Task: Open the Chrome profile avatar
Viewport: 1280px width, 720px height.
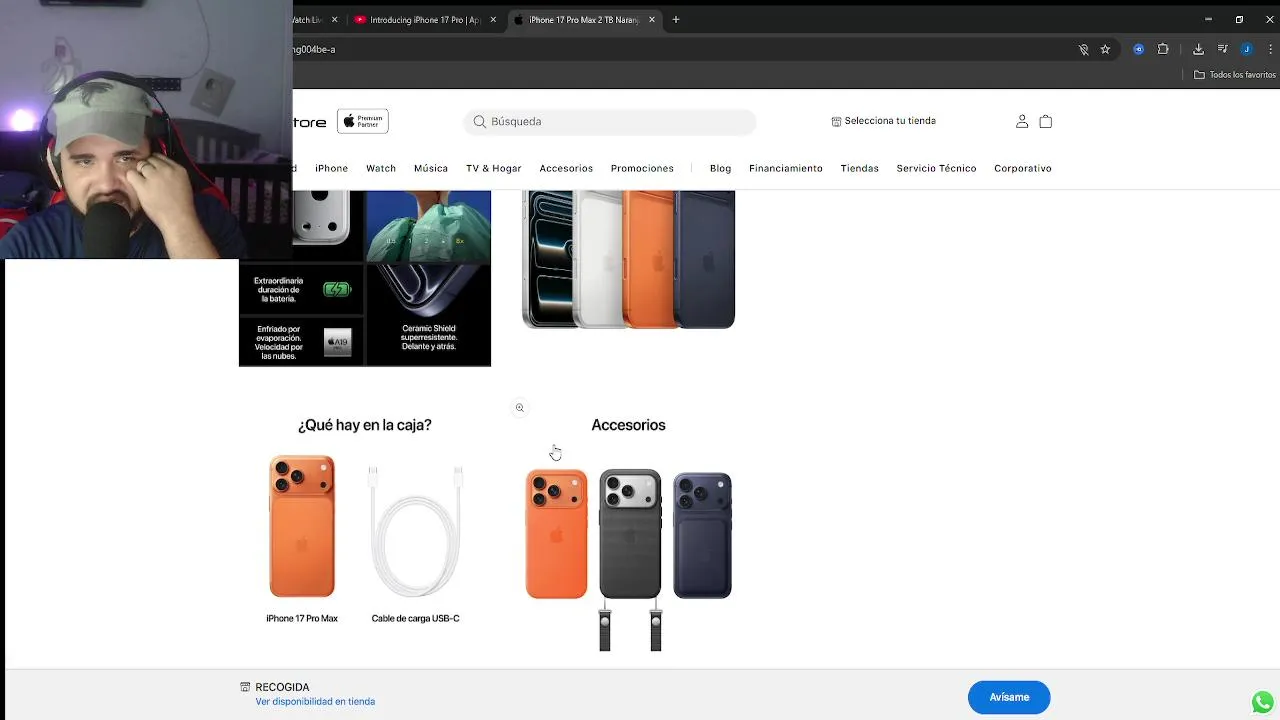Action: pos(1246,49)
